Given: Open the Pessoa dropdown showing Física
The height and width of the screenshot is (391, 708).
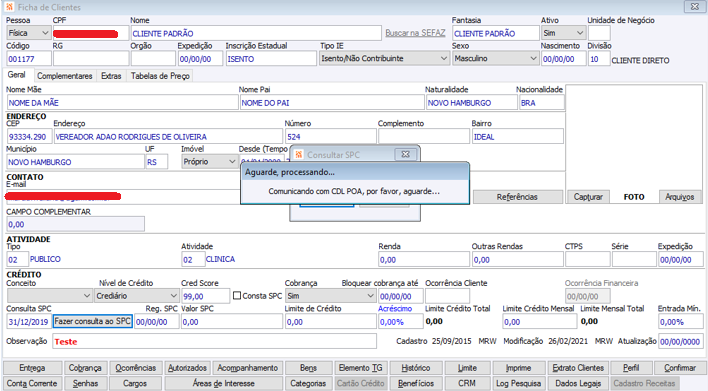Looking at the screenshot, I should (x=28, y=33).
